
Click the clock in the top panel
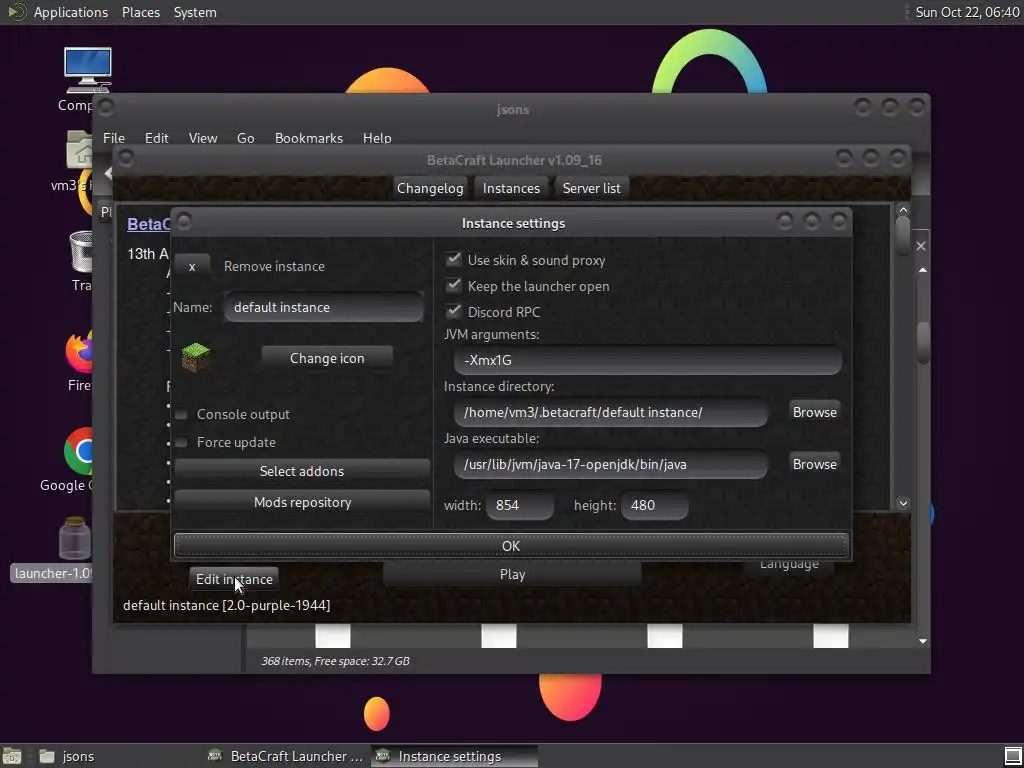967,12
